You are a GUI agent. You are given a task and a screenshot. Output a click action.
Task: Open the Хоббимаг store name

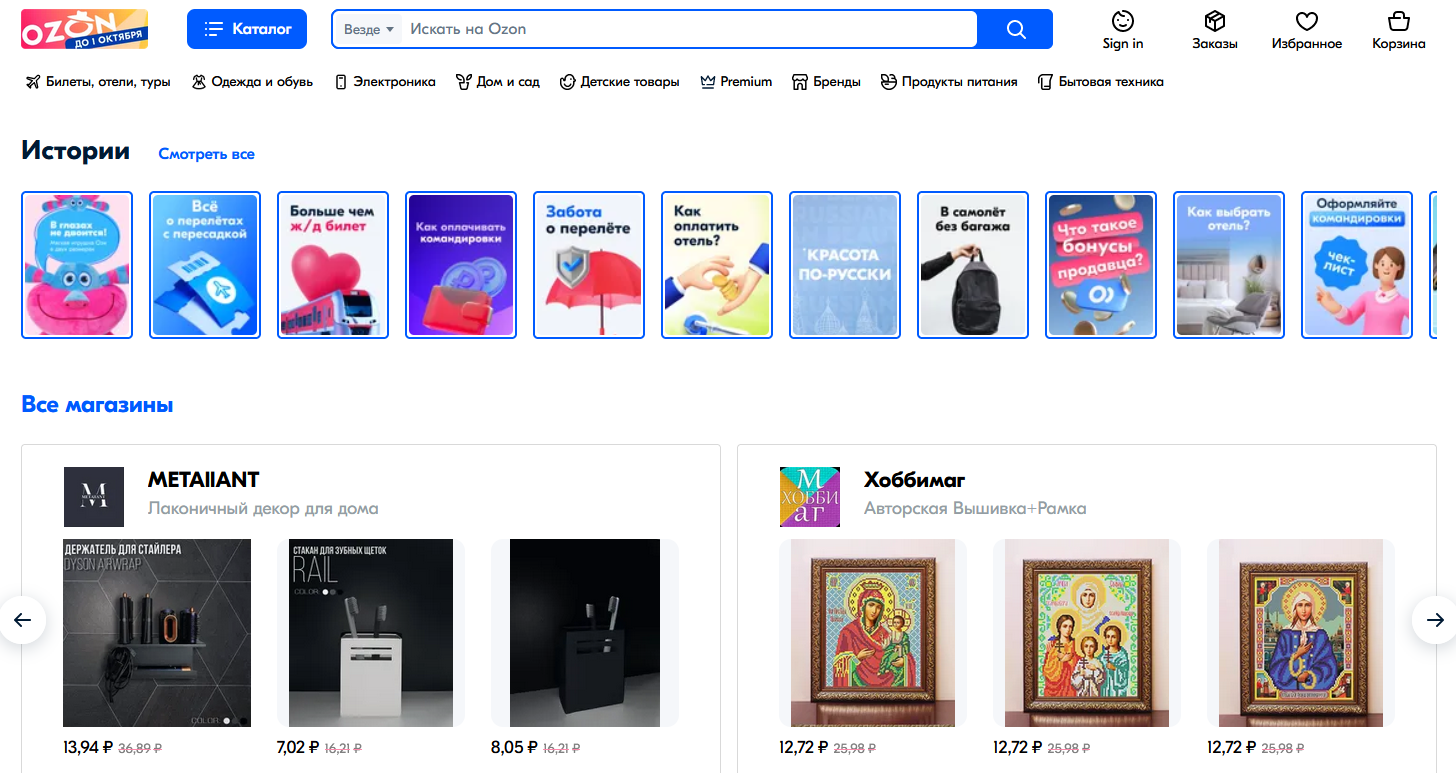pos(915,480)
